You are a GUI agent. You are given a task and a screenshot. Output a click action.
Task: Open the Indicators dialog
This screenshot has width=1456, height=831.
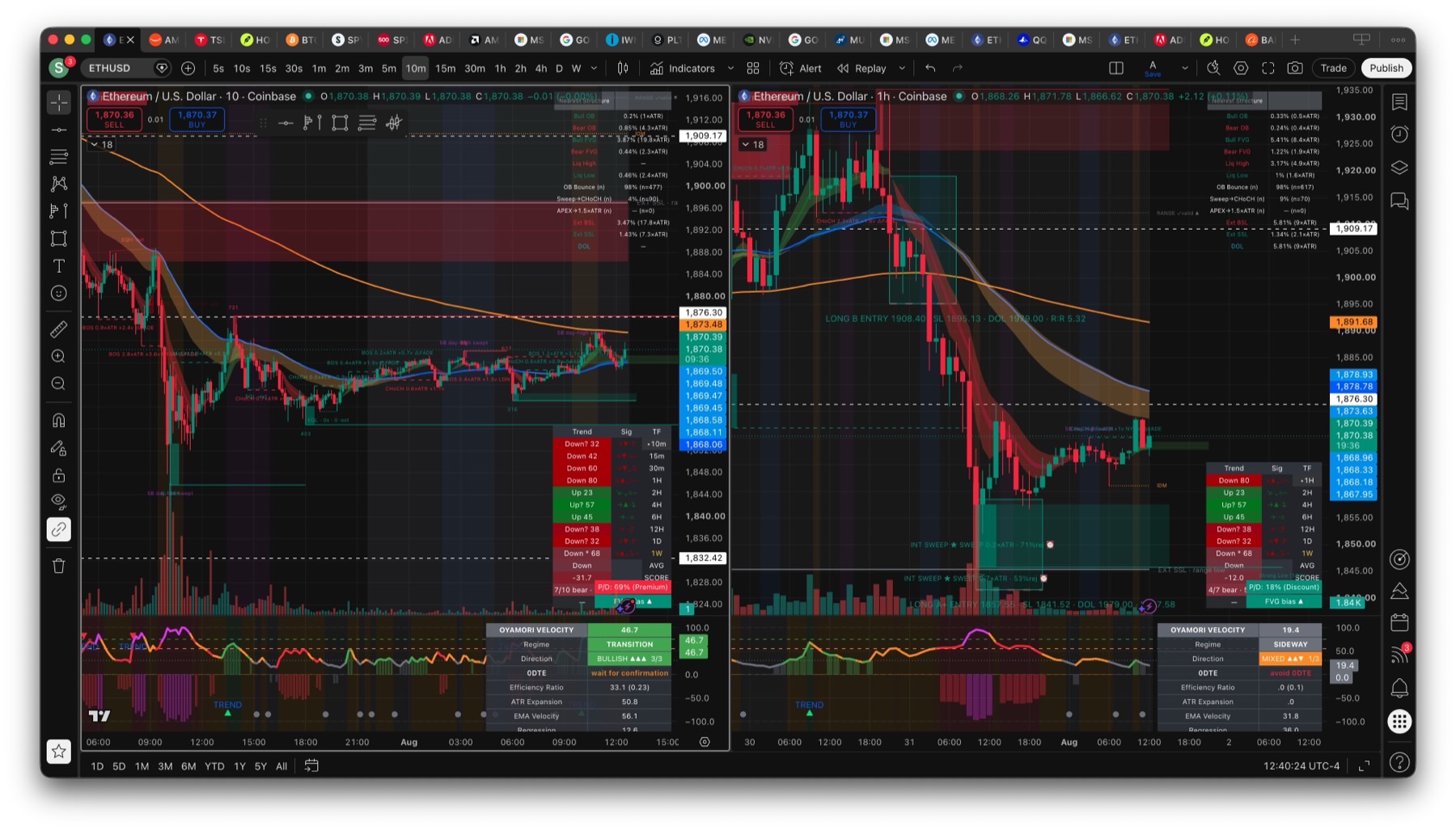click(x=684, y=68)
